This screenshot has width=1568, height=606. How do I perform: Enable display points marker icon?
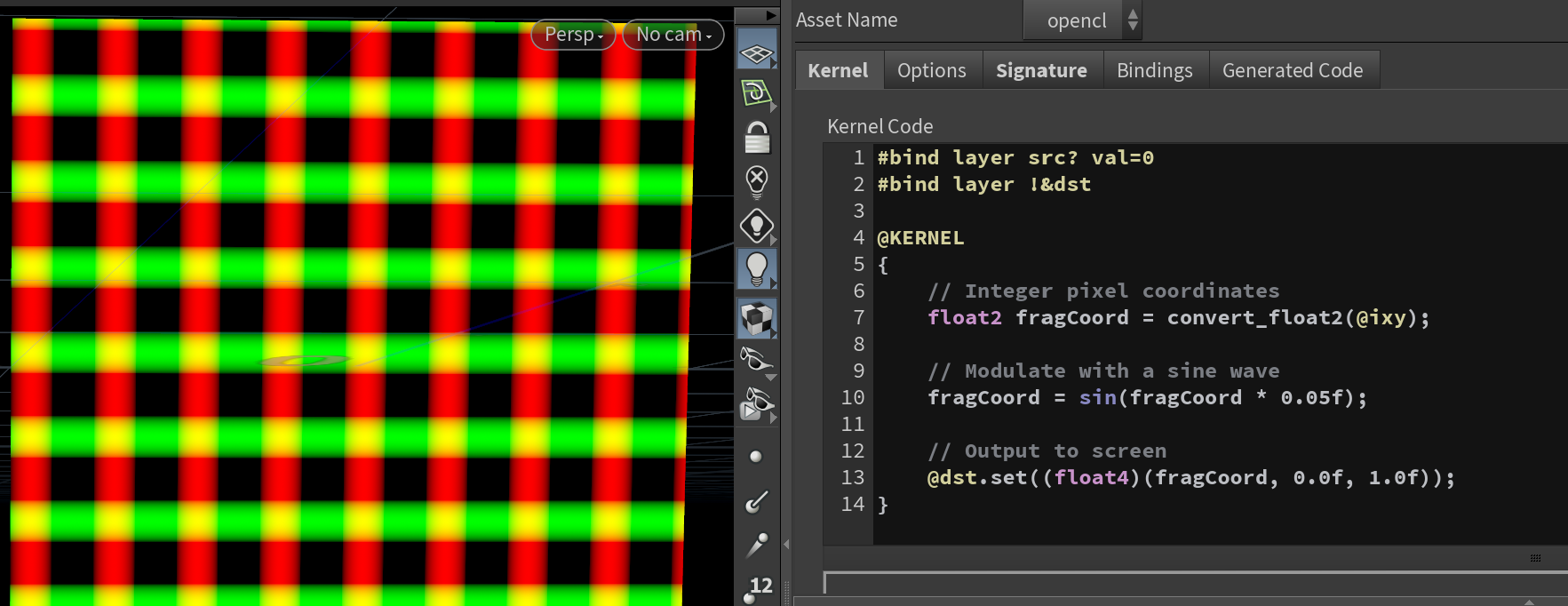[756, 457]
